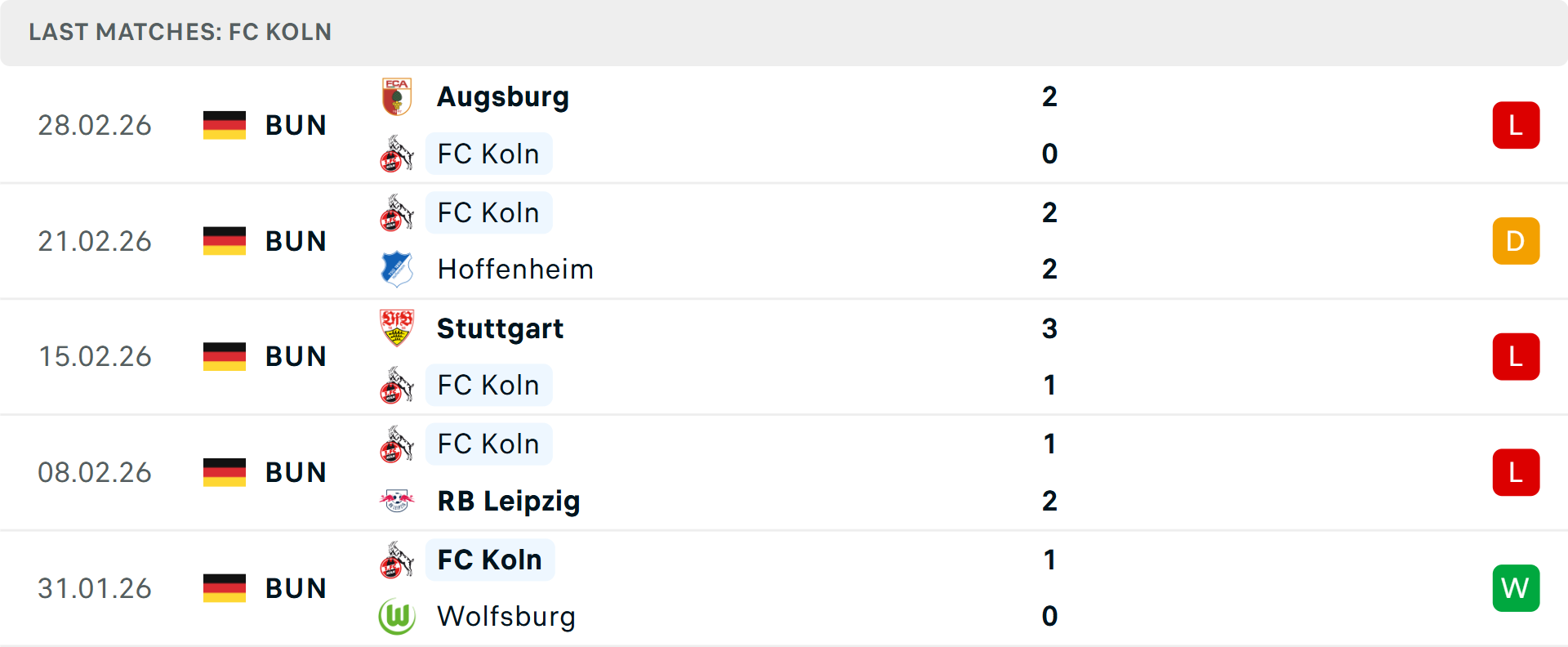The height and width of the screenshot is (647, 1568).
Task: Open the Stuttgart team link
Action: coord(500,328)
